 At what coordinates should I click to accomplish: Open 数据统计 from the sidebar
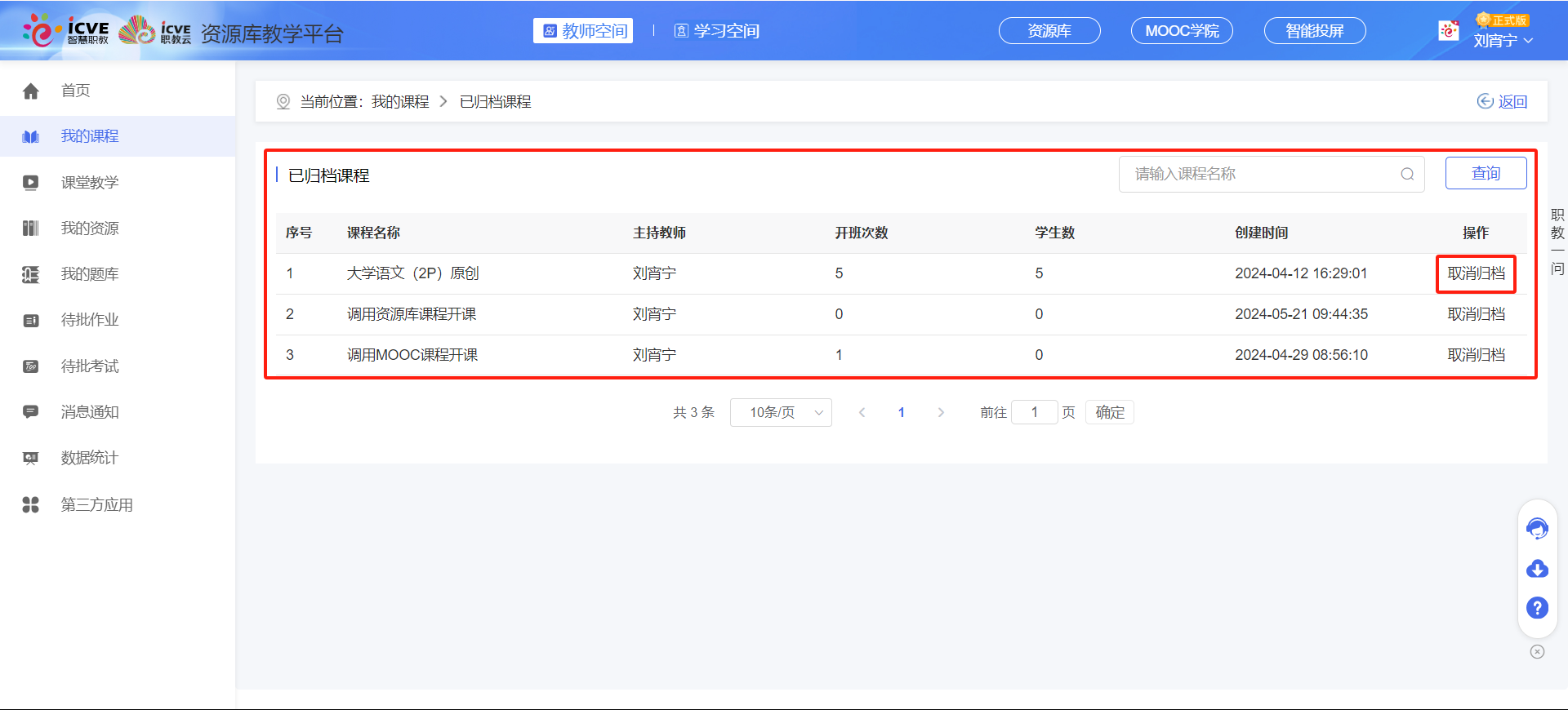pos(90,458)
